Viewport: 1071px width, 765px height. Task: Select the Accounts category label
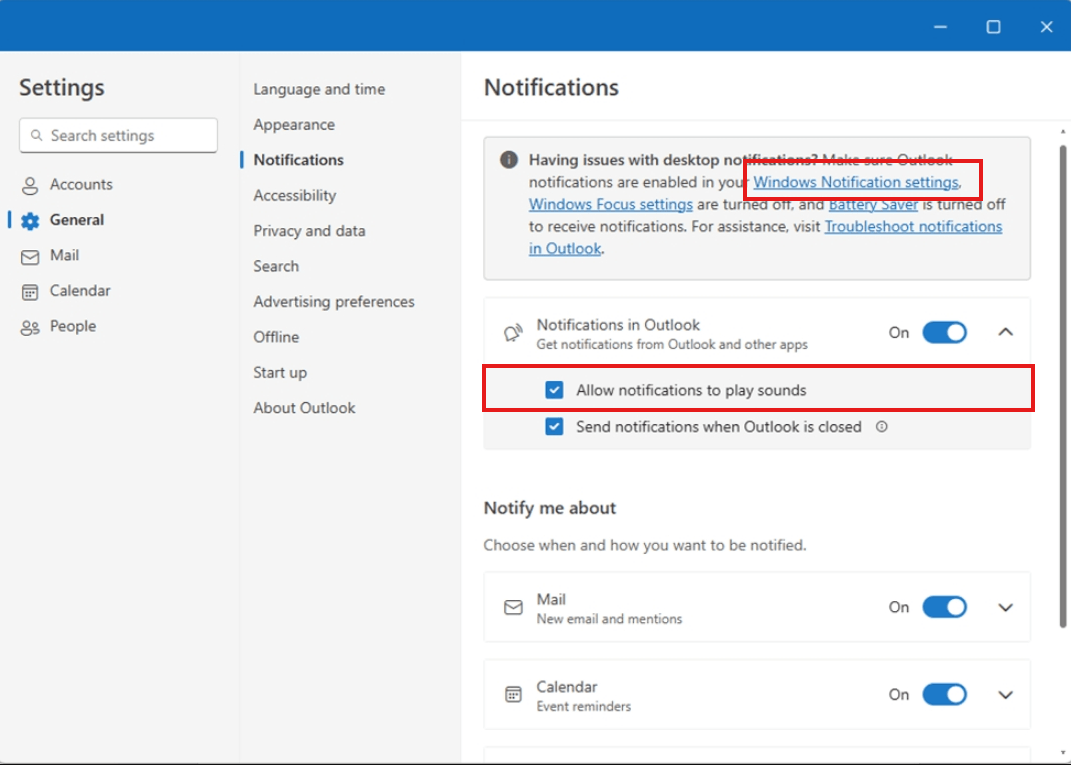pyautogui.click(x=81, y=184)
